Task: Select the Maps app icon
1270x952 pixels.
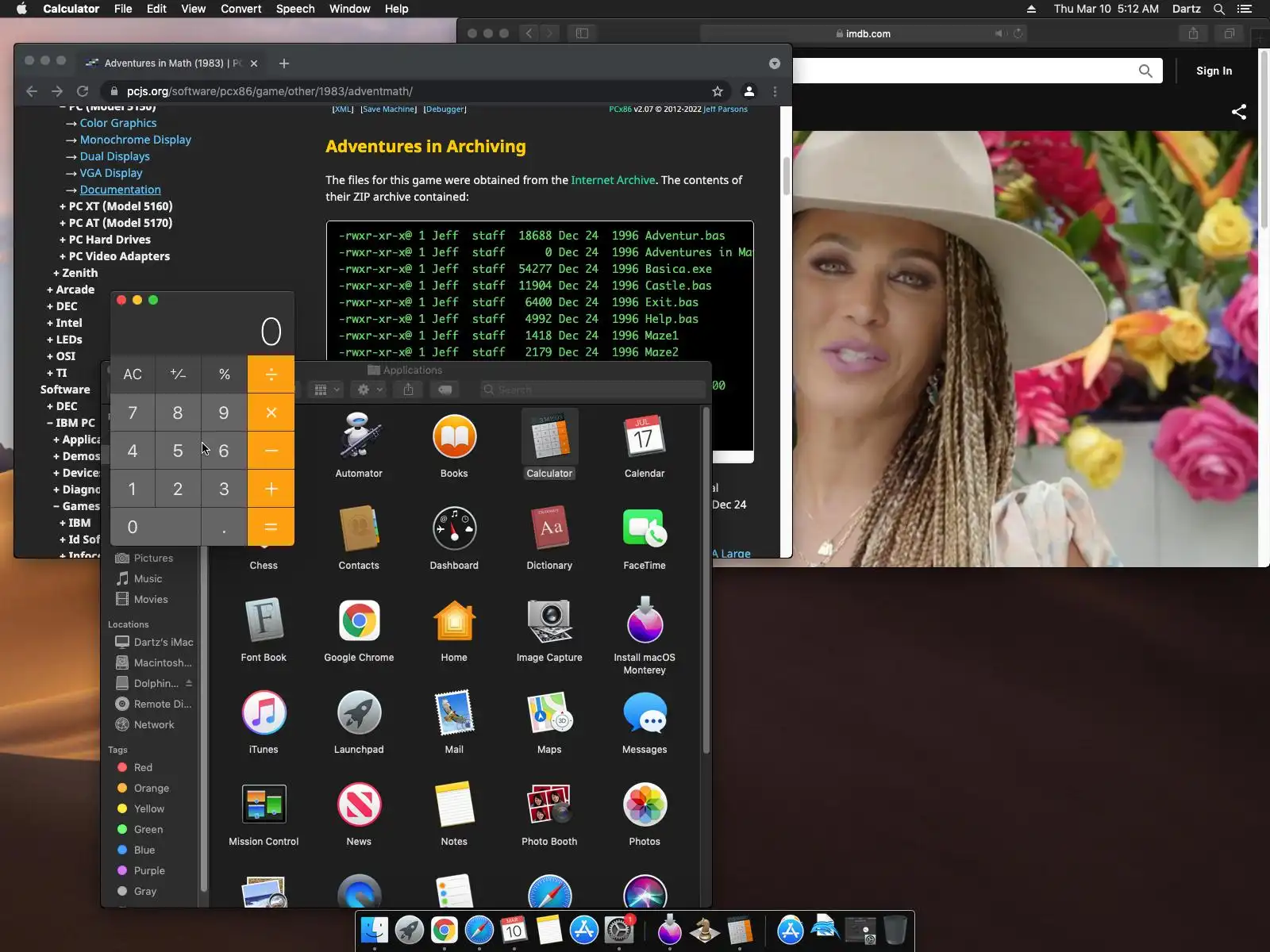Action: pyautogui.click(x=549, y=712)
